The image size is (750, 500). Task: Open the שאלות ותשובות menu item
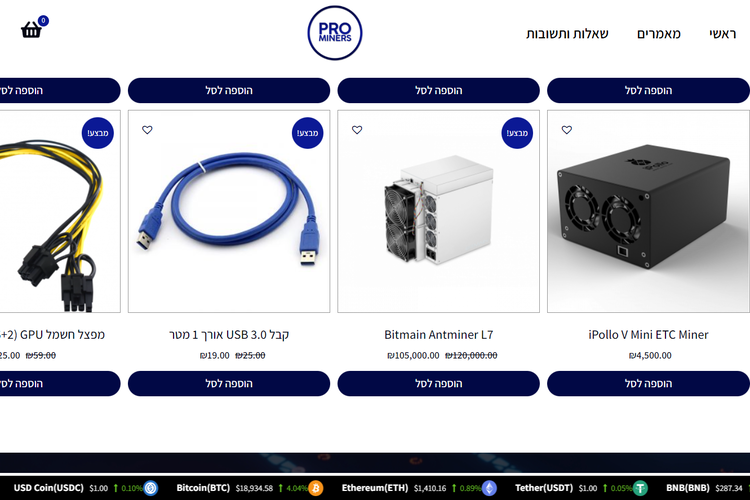[x=567, y=33]
